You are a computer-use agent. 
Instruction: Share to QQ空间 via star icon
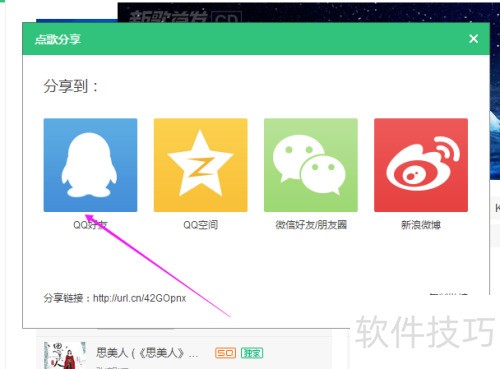[200, 165]
